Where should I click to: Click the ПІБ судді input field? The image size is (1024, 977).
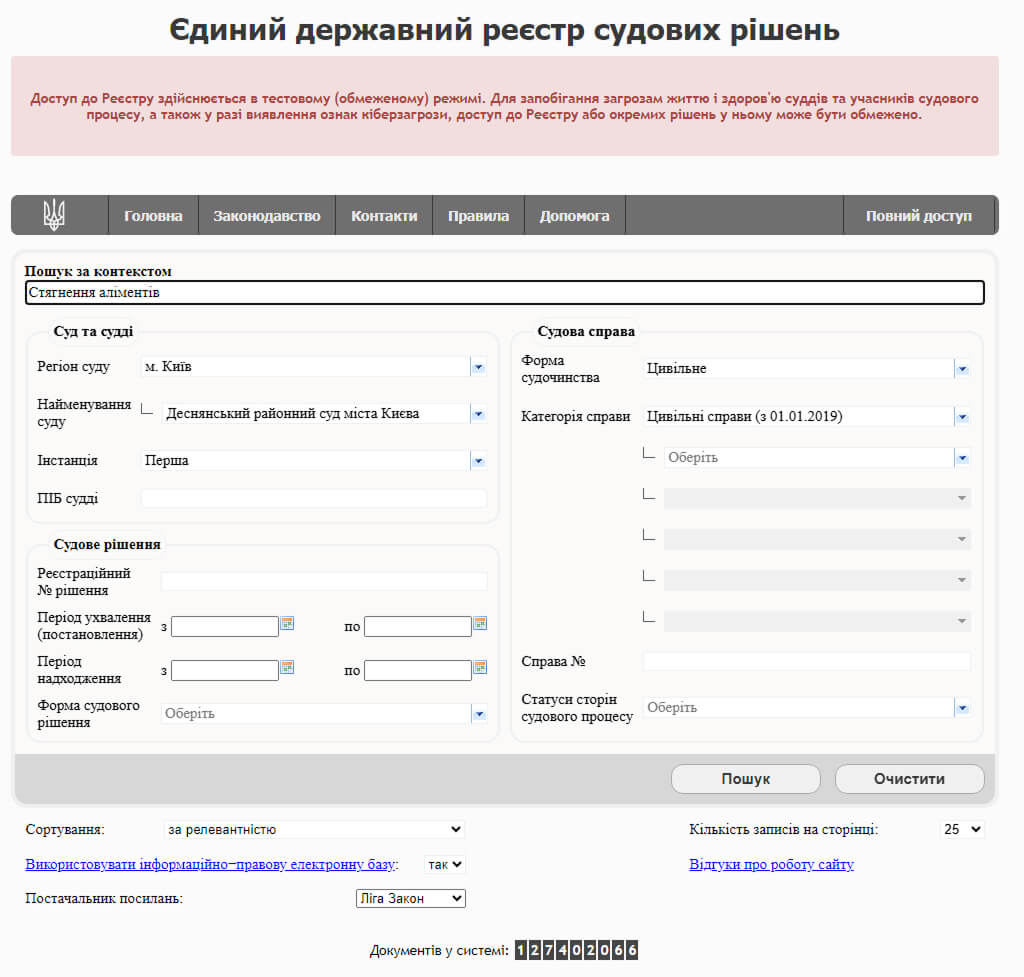point(314,498)
